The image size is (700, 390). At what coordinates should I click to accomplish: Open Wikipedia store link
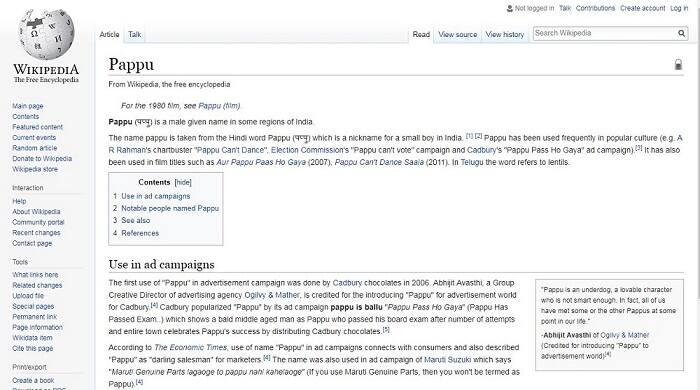coord(35,169)
